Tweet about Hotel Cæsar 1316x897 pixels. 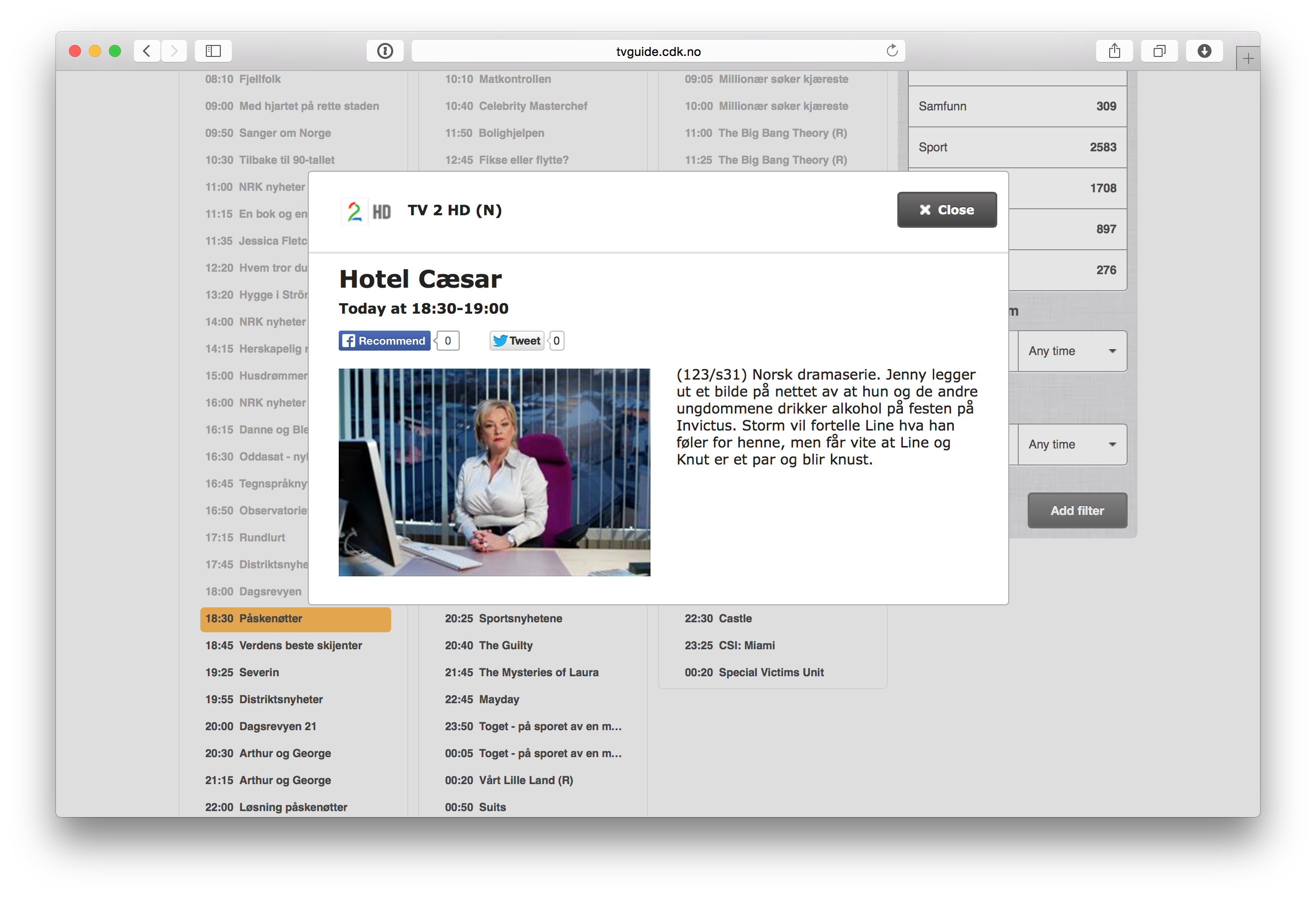(517, 341)
